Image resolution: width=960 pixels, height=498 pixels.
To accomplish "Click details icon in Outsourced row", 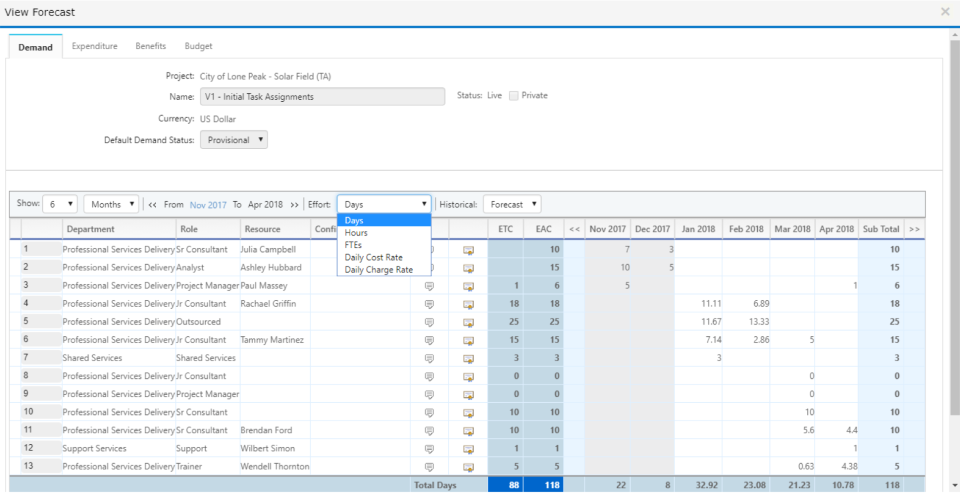I will coord(468,322).
